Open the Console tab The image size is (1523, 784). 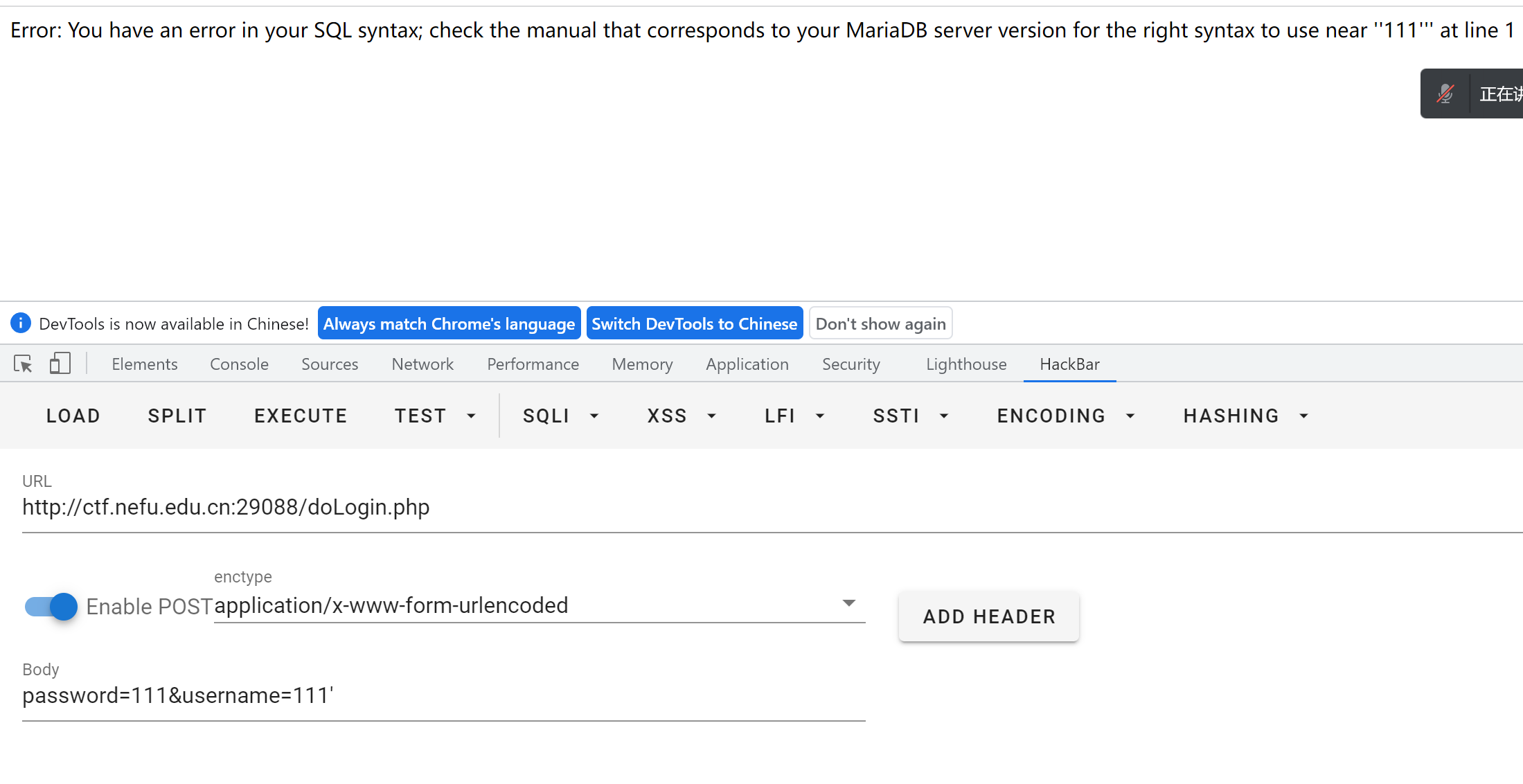click(x=239, y=364)
